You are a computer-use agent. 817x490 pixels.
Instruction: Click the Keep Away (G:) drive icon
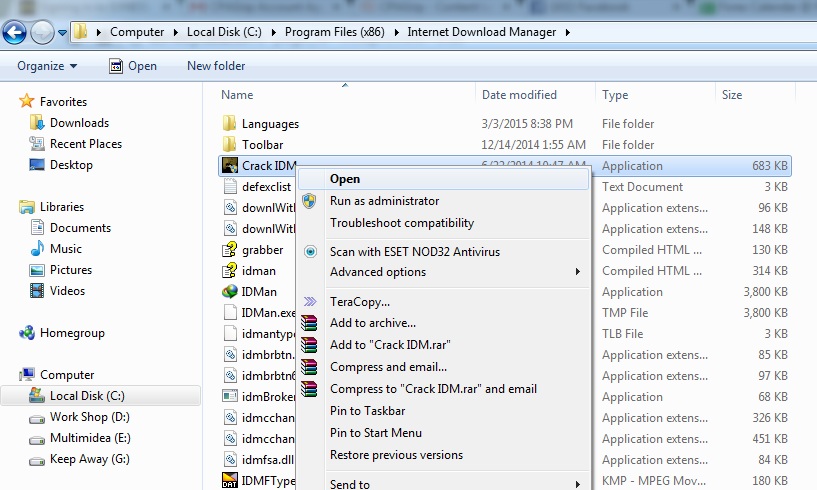pos(36,461)
